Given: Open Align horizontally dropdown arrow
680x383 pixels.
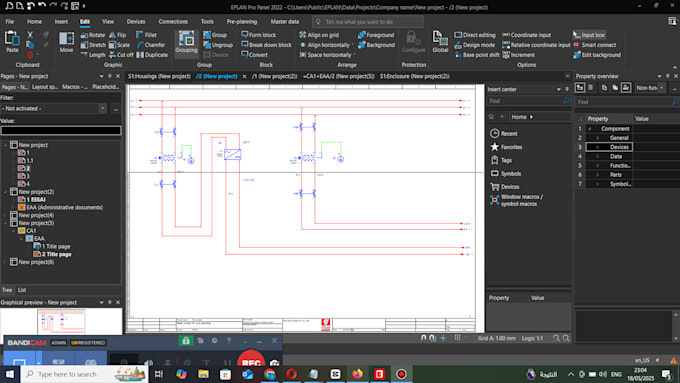Looking at the screenshot, I should coord(352,45).
